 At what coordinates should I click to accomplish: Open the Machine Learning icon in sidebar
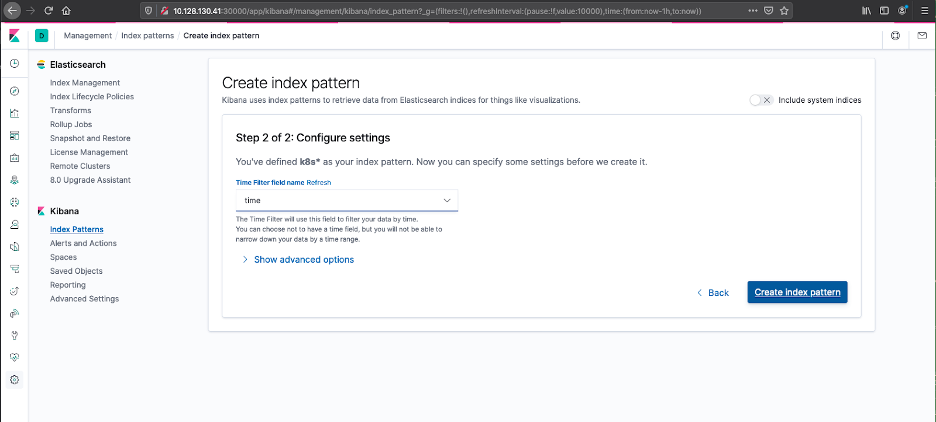[15, 202]
